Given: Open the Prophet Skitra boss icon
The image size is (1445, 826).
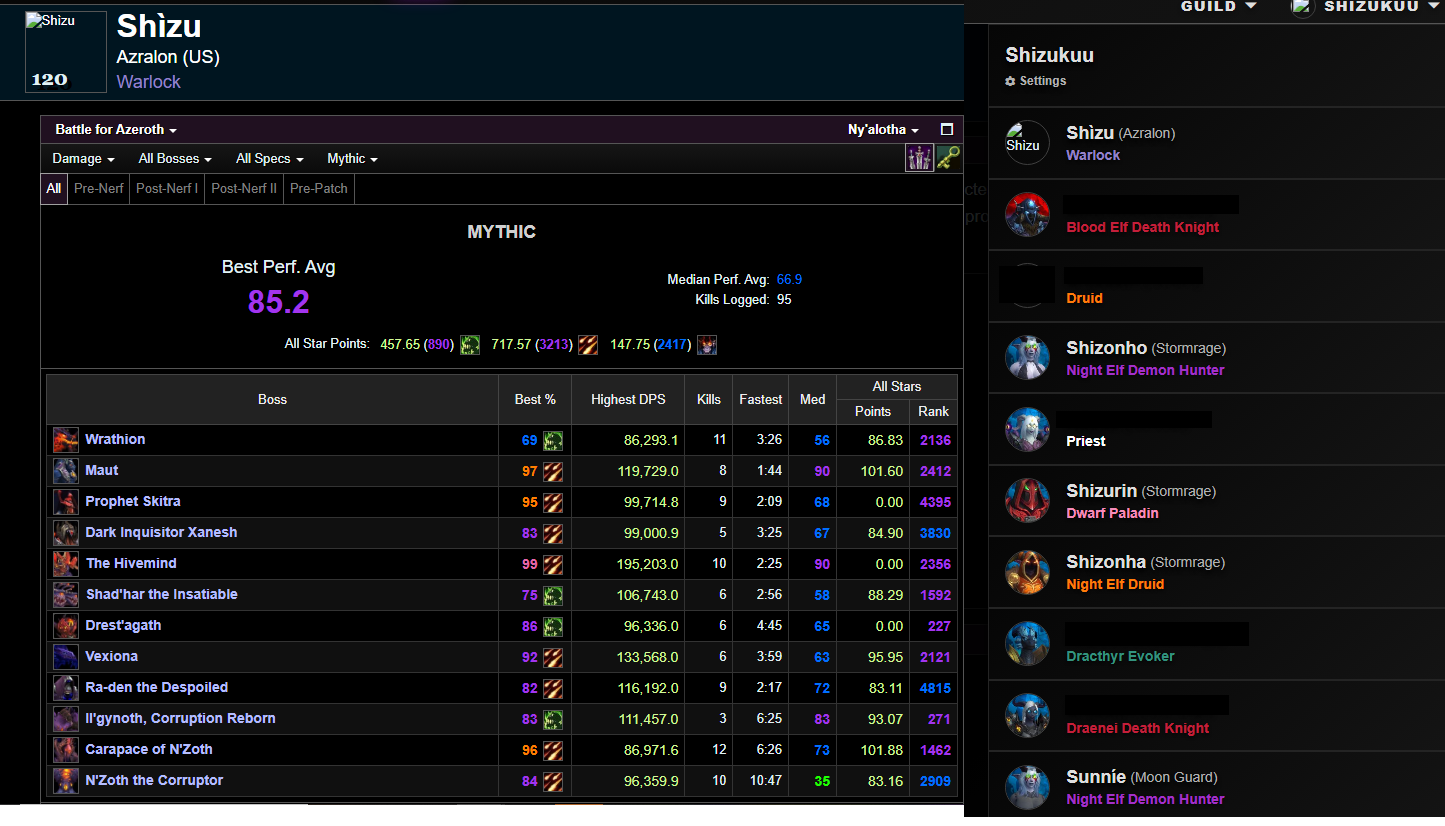Looking at the screenshot, I should point(66,502).
